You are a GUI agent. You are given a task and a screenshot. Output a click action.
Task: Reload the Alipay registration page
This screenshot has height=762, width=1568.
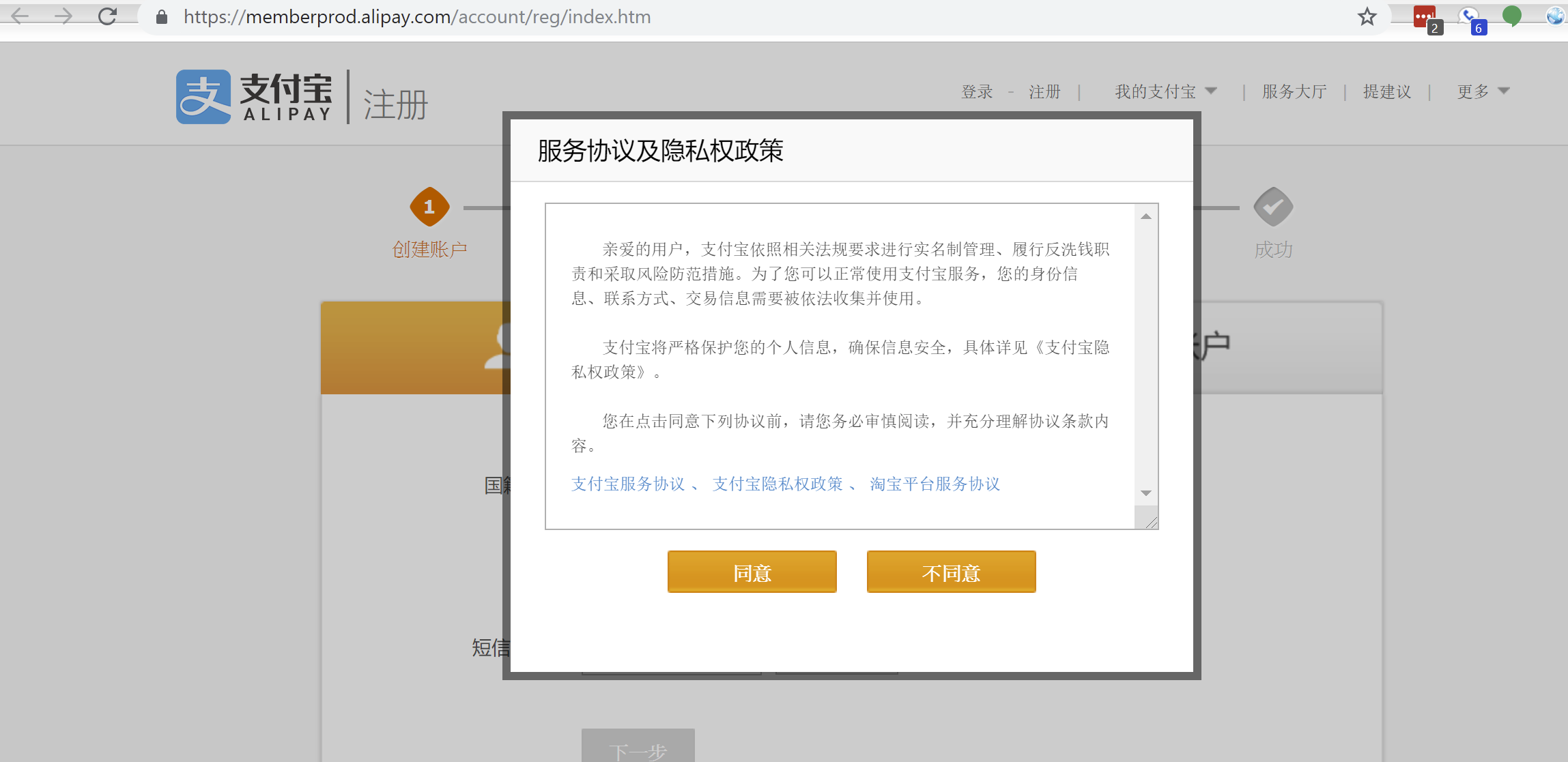click(x=107, y=16)
